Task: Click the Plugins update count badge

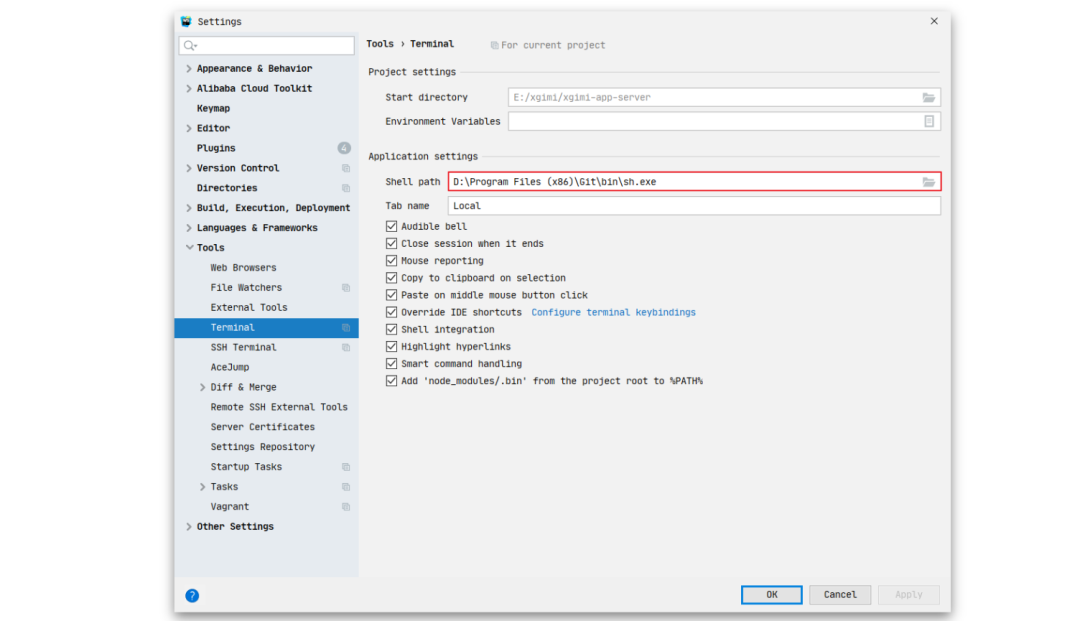Action: (344, 148)
